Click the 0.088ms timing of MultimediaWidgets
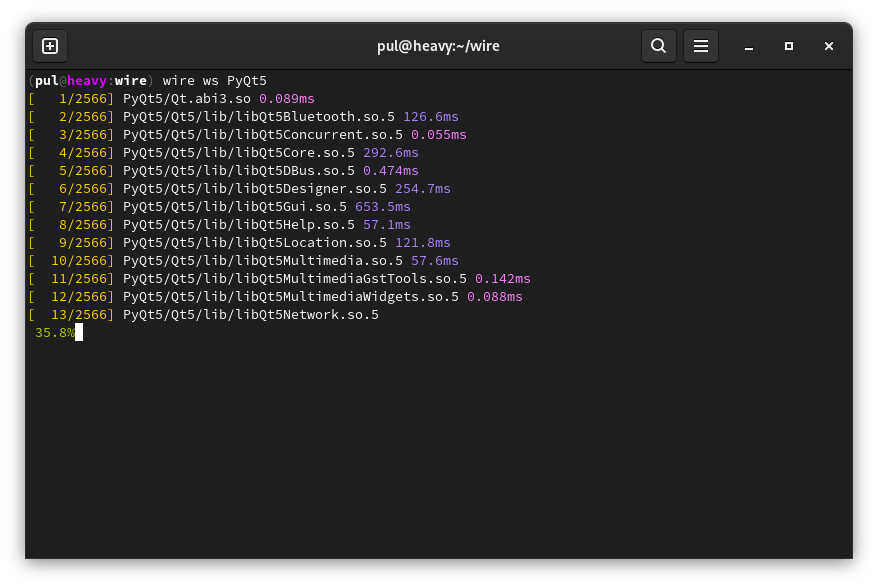The image size is (878, 587). (x=495, y=297)
